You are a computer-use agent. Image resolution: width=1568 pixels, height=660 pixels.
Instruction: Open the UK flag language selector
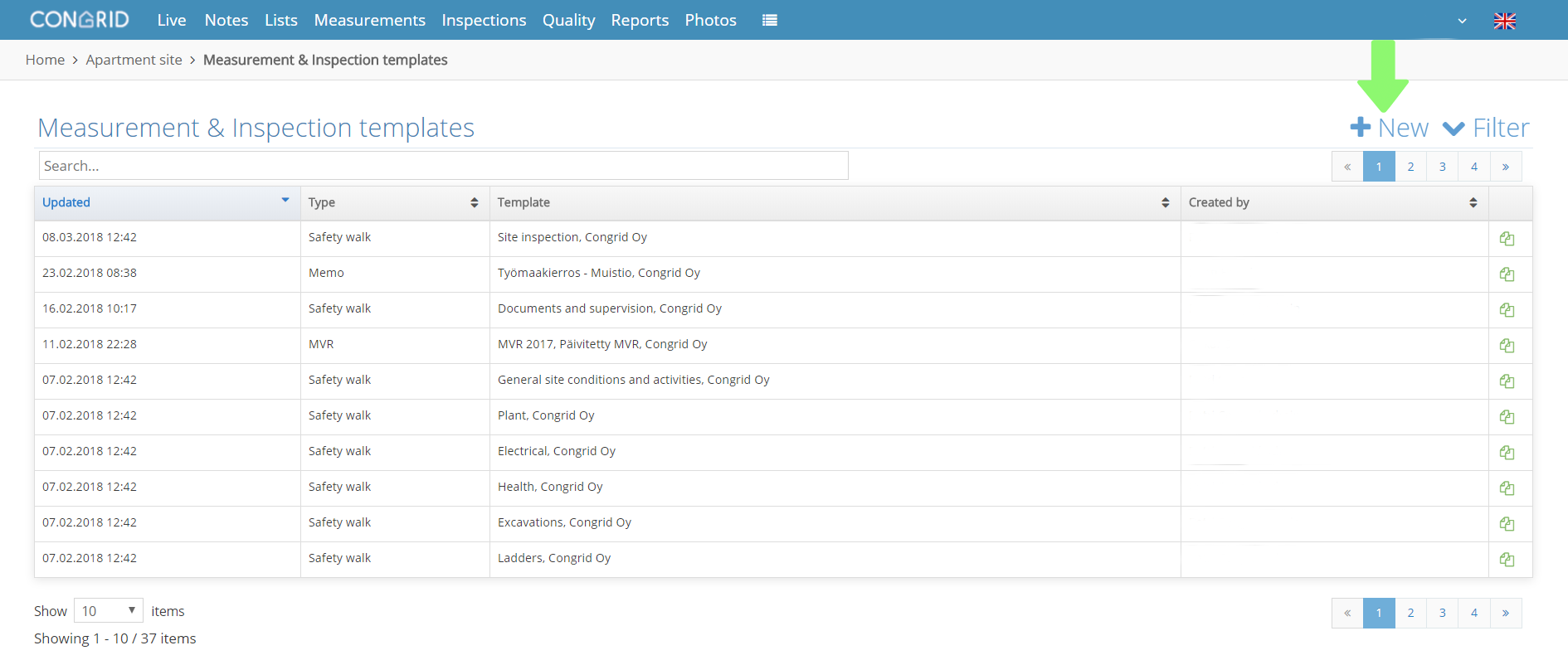1505,21
